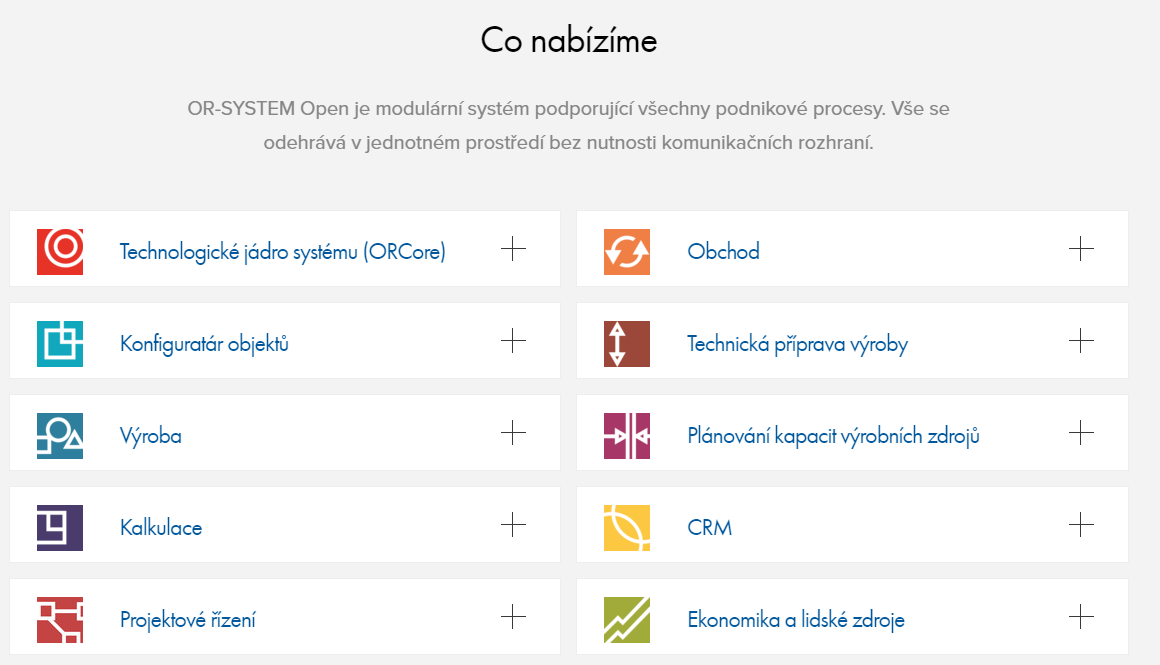
Task: Click the blue Výroba shapes icon
Action: tap(60, 435)
